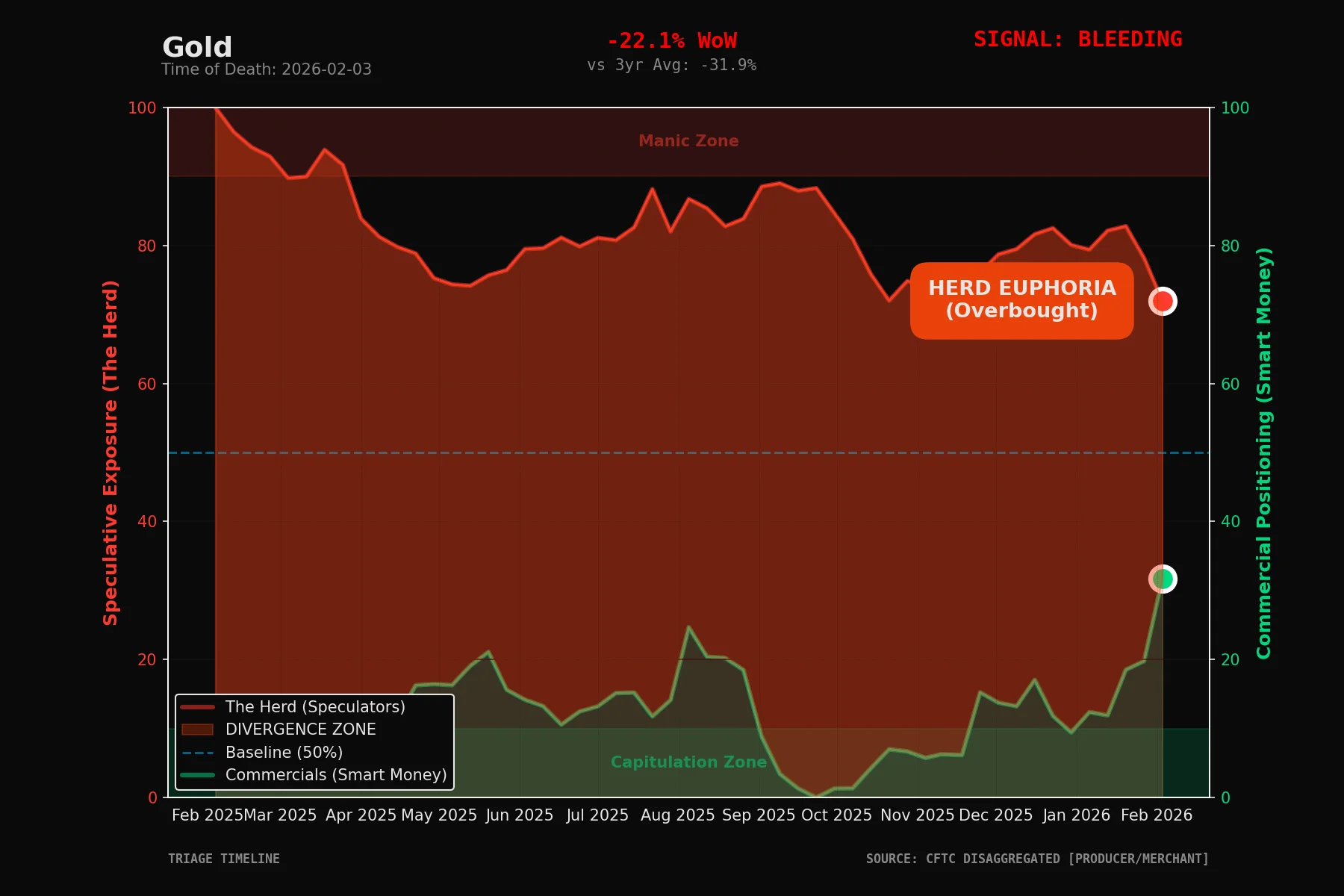The height and width of the screenshot is (896, 1344).
Task: Toggle the Baseline (50%) legend entry
Action: tap(284, 753)
